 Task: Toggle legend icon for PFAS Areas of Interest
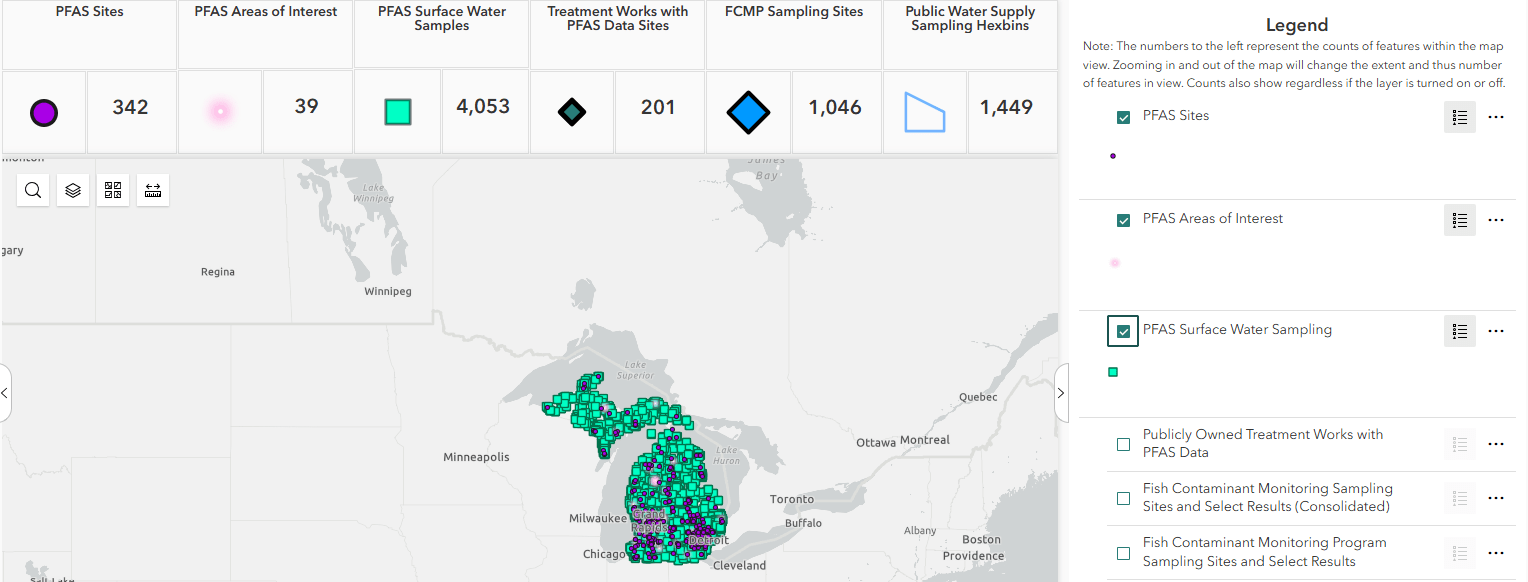(x=1460, y=220)
